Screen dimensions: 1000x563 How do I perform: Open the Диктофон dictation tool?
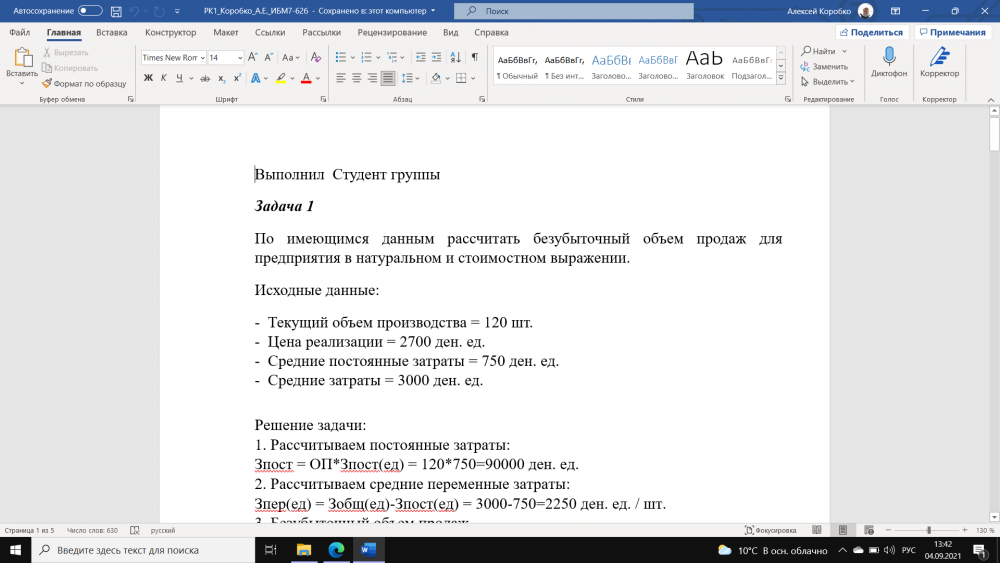click(888, 64)
